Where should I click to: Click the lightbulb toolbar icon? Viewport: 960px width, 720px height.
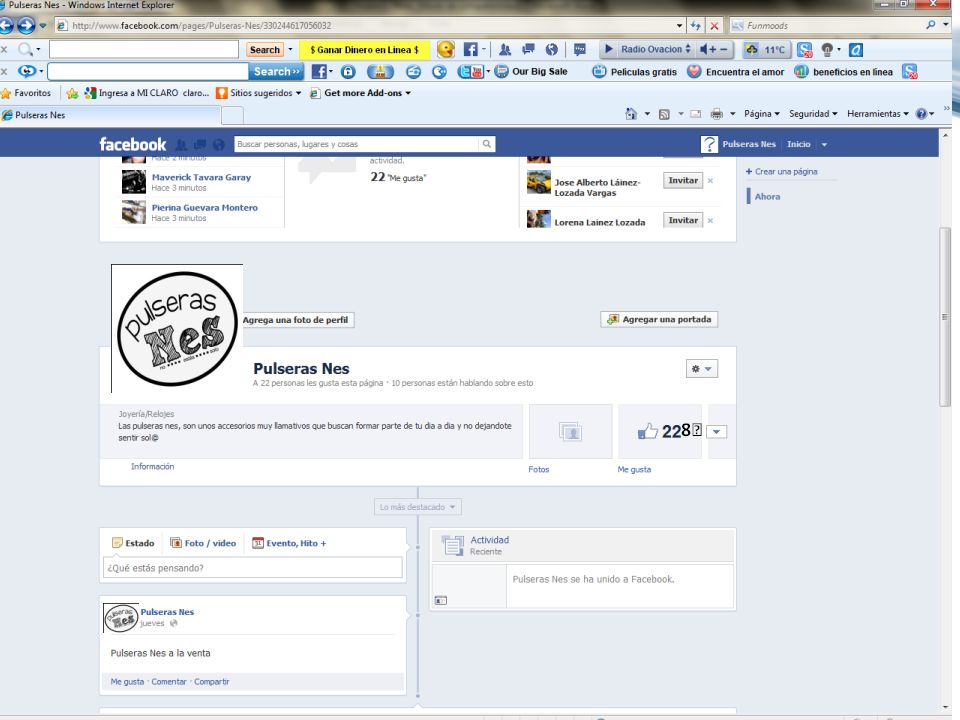pyautogui.click(x=827, y=50)
